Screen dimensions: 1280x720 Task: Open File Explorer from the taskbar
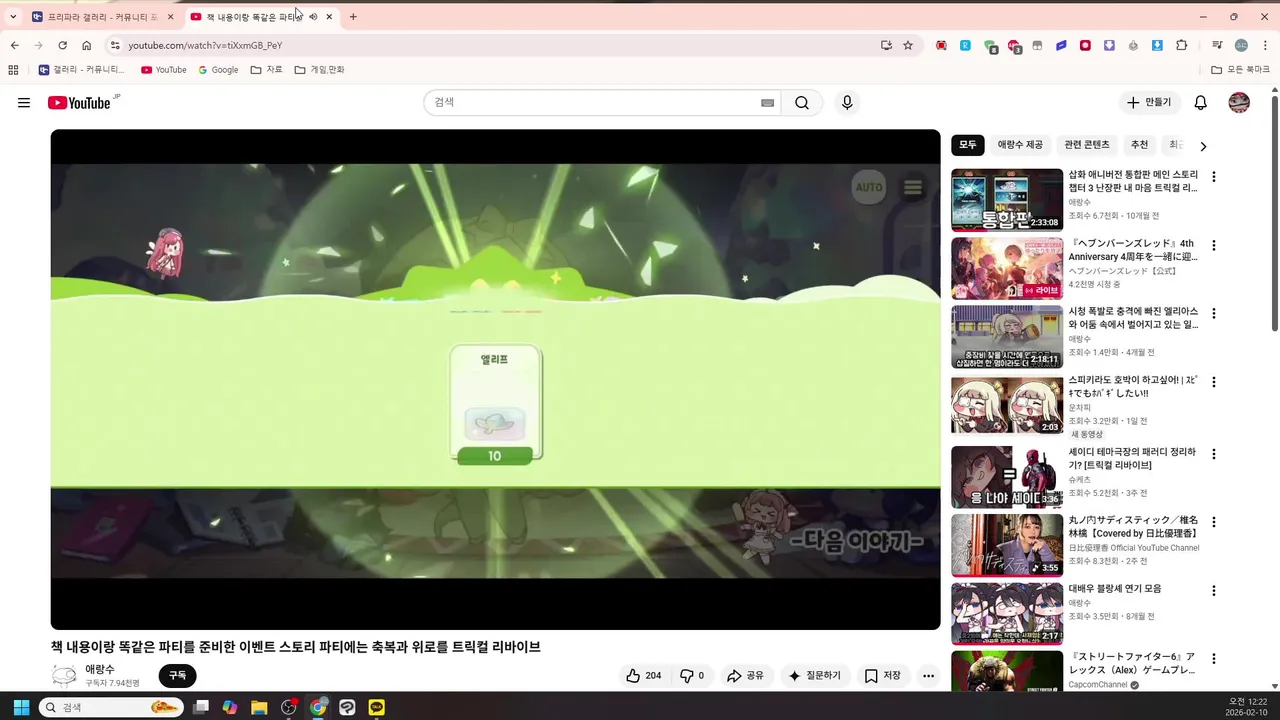[259, 707]
